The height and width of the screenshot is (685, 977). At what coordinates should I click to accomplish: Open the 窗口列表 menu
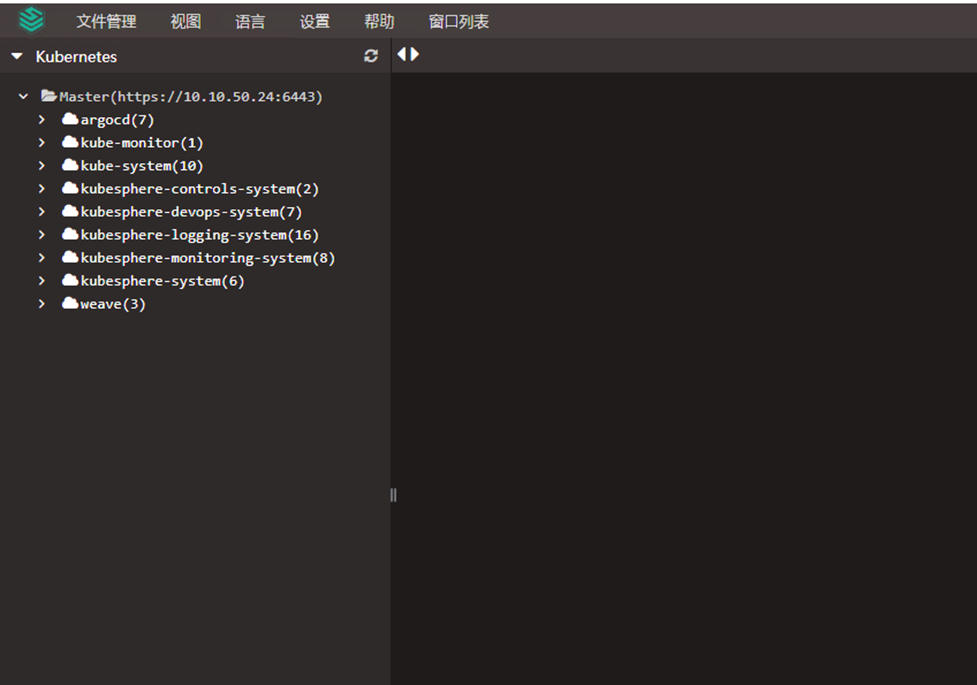(x=459, y=22)
